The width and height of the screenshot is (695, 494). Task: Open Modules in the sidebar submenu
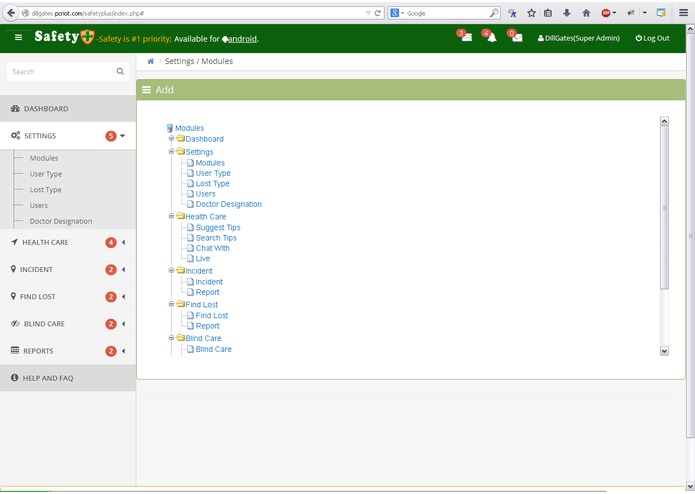[44, 158]
